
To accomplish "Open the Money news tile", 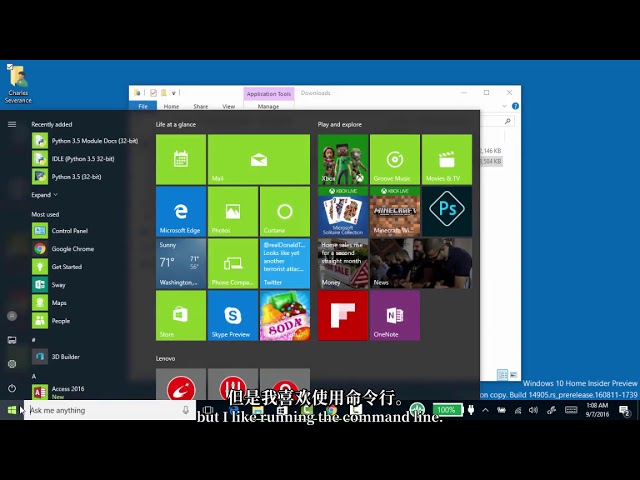I will point(343,264).
